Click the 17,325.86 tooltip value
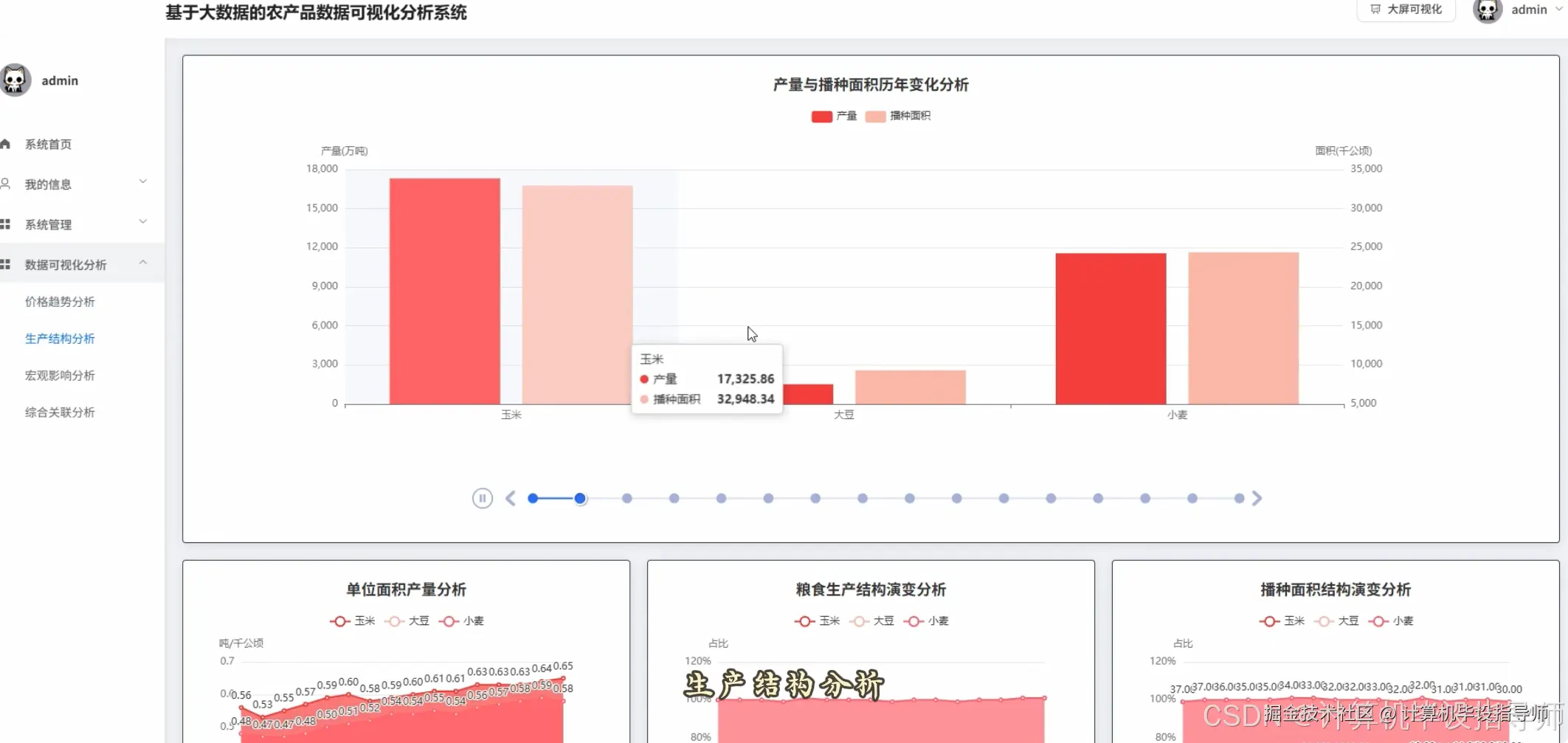This screenshot has width=1568, height=743. 745,379
